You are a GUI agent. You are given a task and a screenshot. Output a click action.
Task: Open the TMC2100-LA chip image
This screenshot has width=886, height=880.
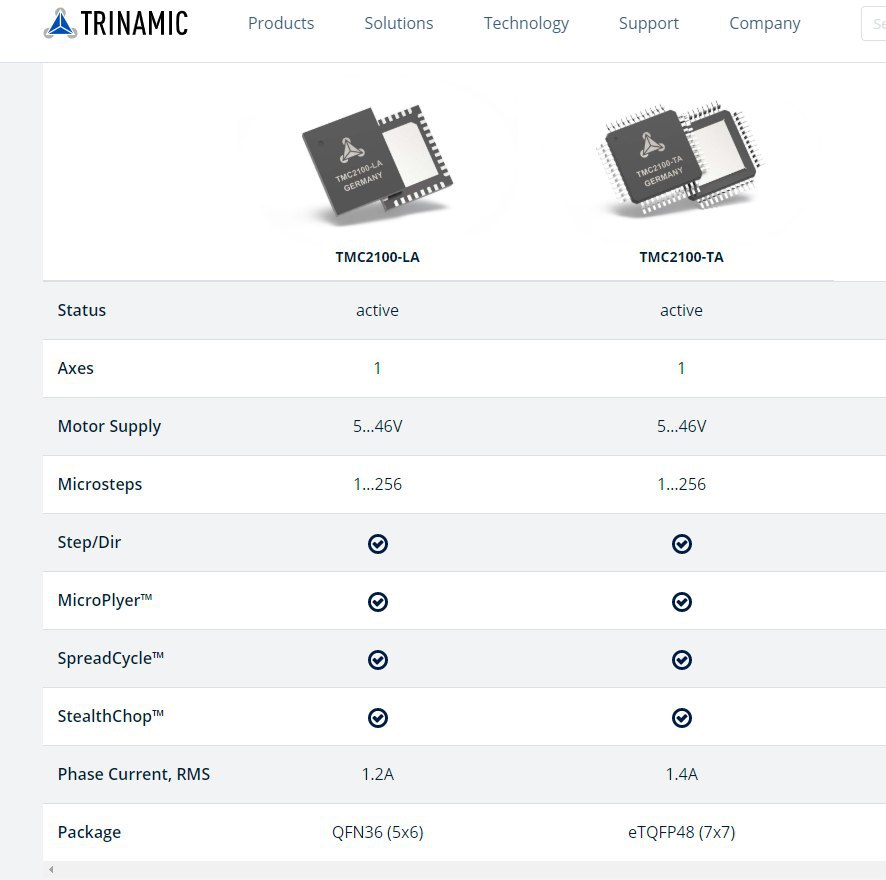377,162
